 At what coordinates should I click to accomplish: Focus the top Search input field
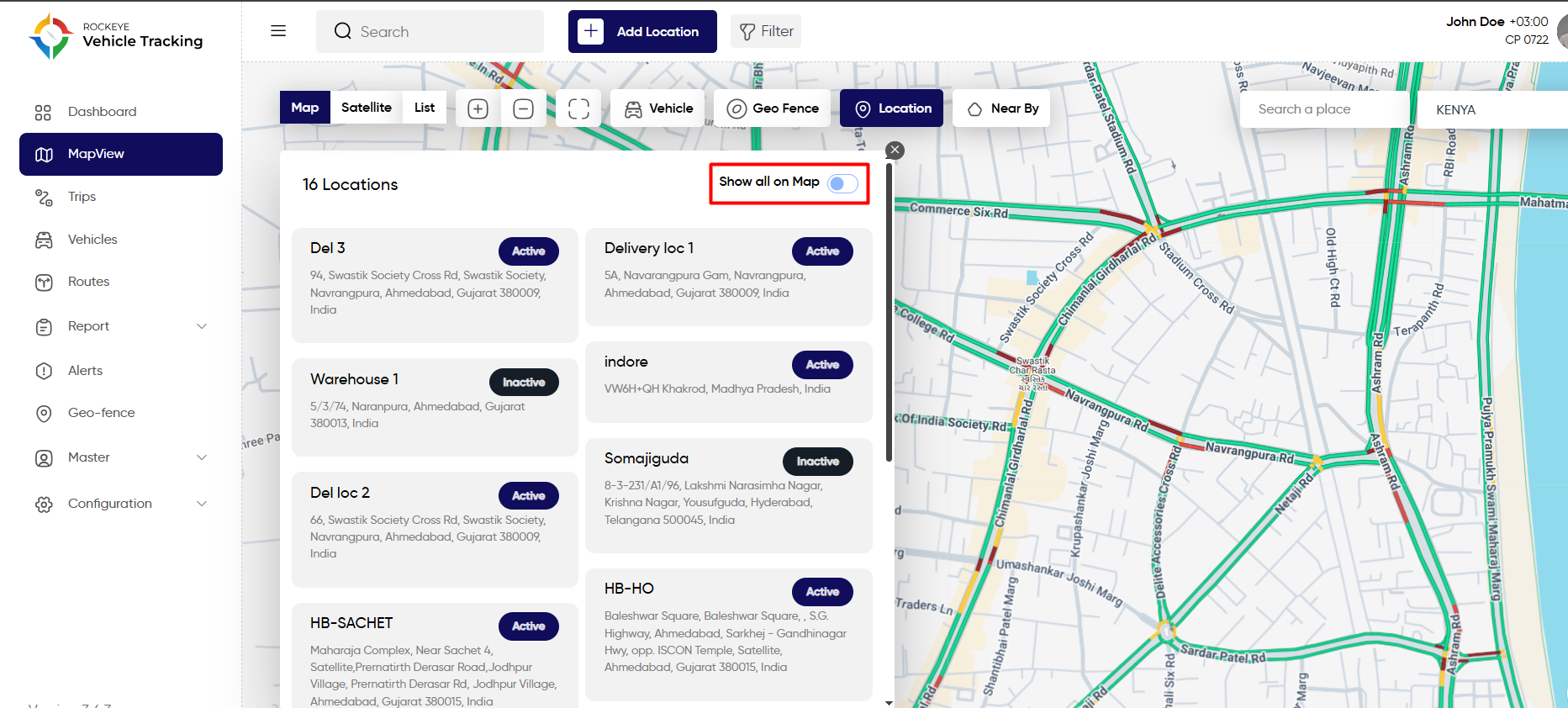[x=430, y=32]
